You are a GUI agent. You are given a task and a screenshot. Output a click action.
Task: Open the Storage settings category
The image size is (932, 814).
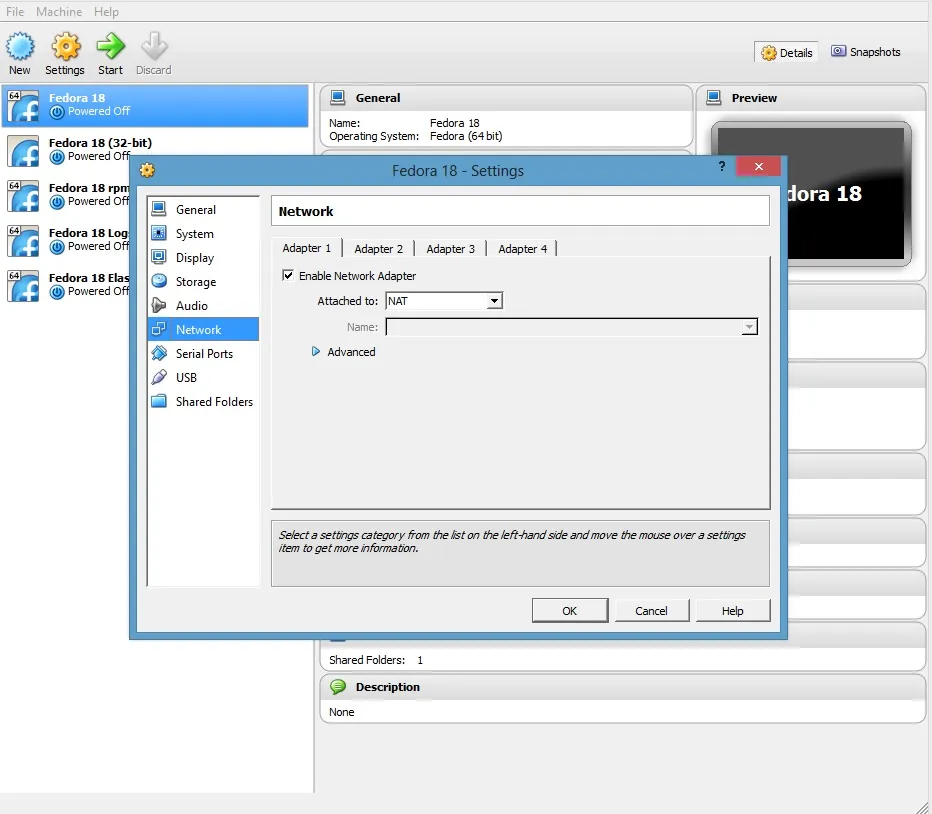click(x=195, y=282)
